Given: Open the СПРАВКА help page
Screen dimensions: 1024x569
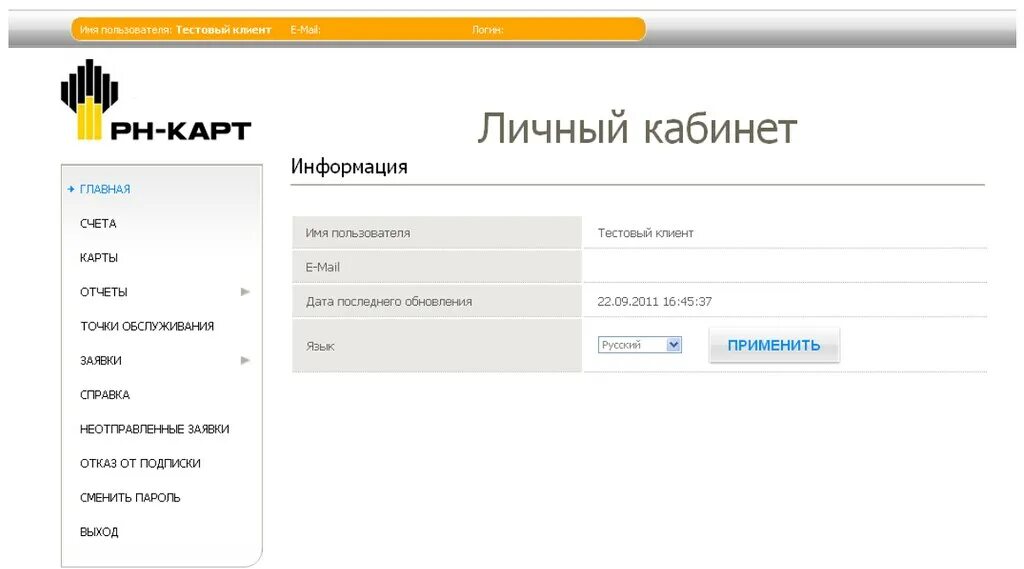Looking at the screenshot, I should (104, 395).
